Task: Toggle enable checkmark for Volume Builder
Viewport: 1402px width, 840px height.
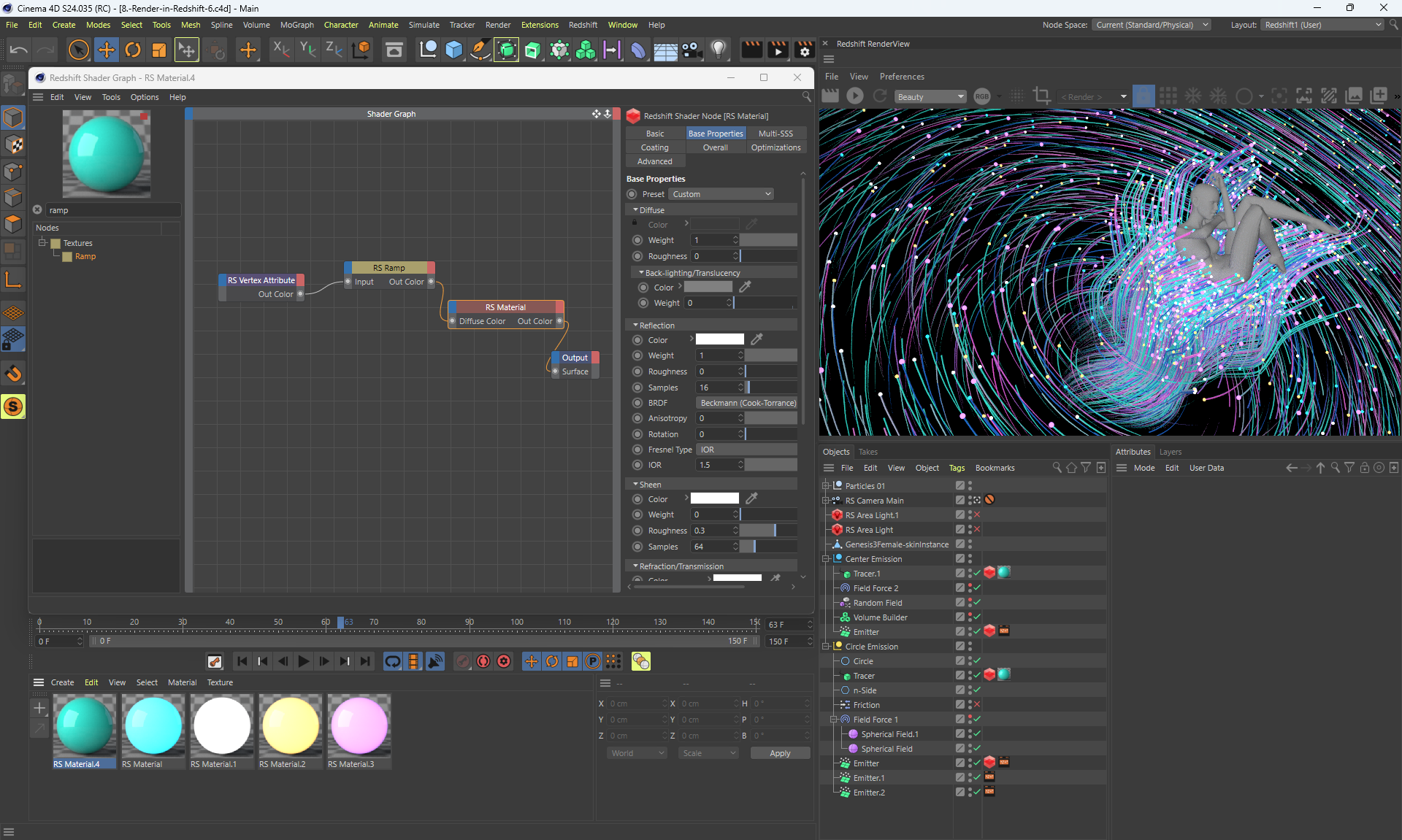Action: 977,617
